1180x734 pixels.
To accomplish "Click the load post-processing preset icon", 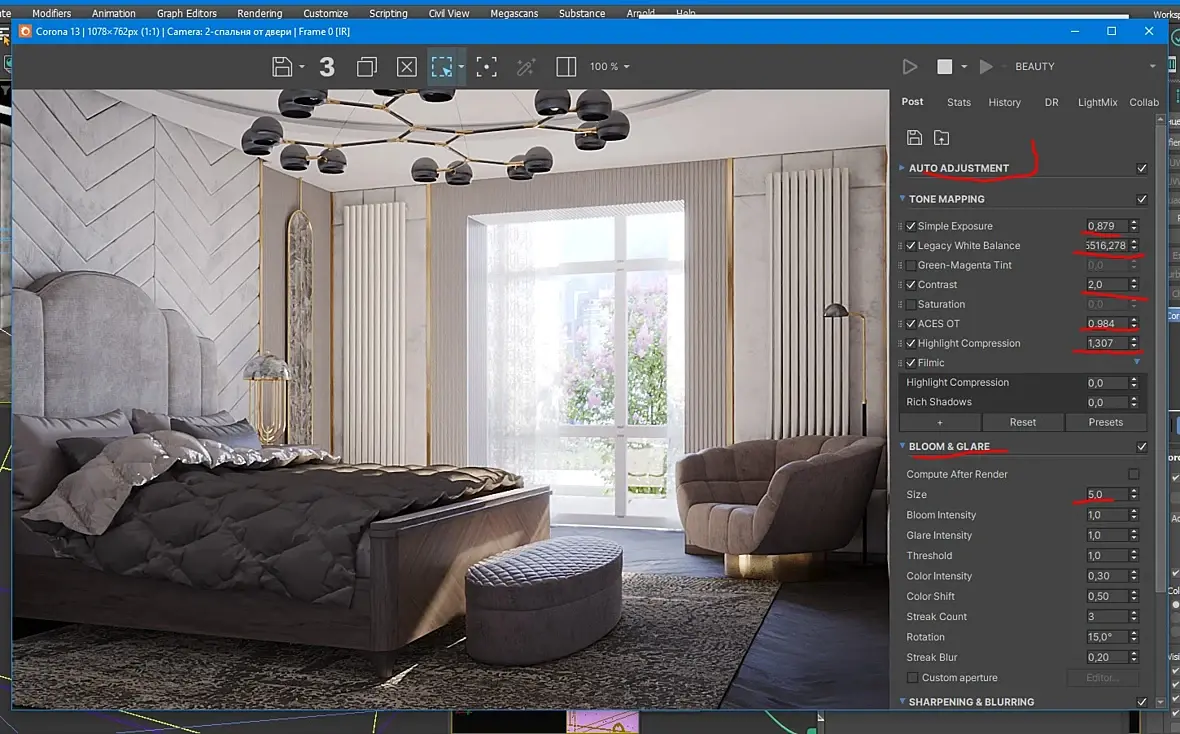I will 941,138.
